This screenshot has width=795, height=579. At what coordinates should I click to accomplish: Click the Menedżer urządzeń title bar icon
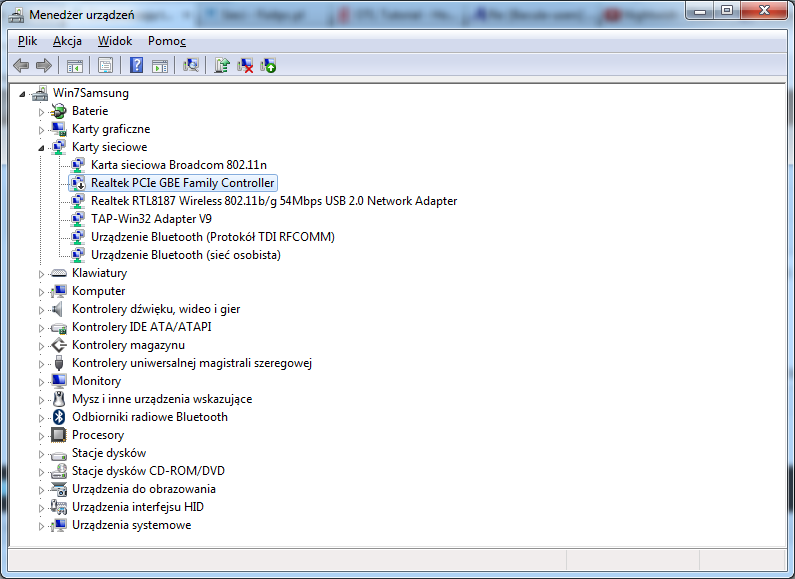point(16,15)
